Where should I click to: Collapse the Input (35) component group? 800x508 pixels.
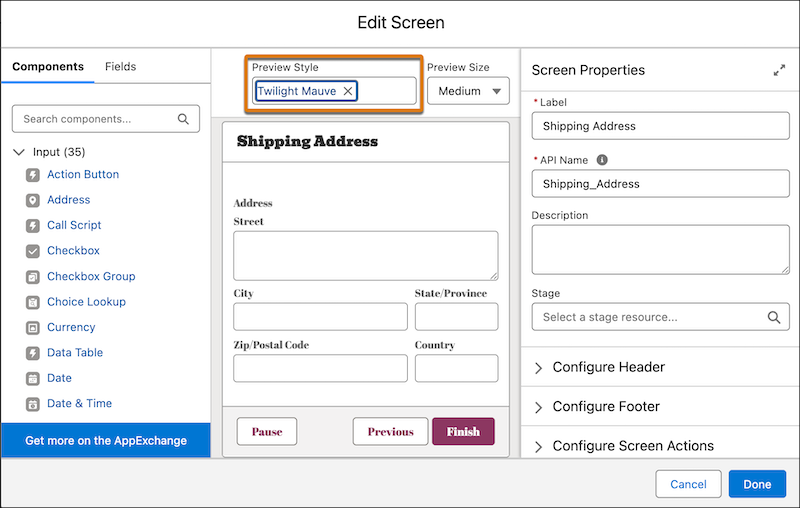(20, 152)
